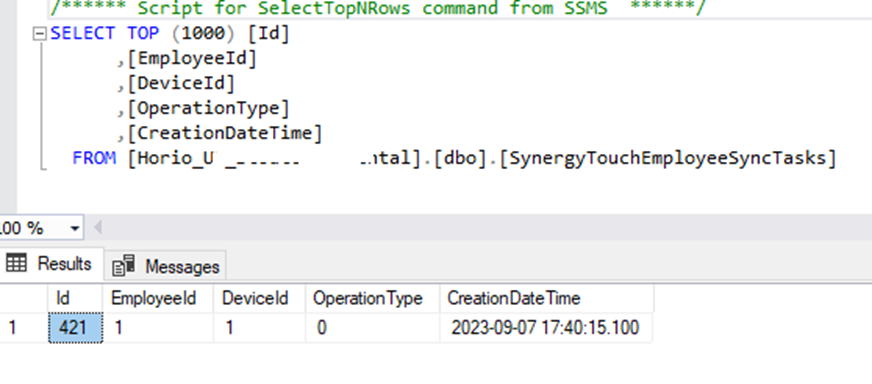This screenshot has width=872, height=384.
Task: Select the DeviceId cell in row 1
Action: pyautogui.click(x=259, y=327)
